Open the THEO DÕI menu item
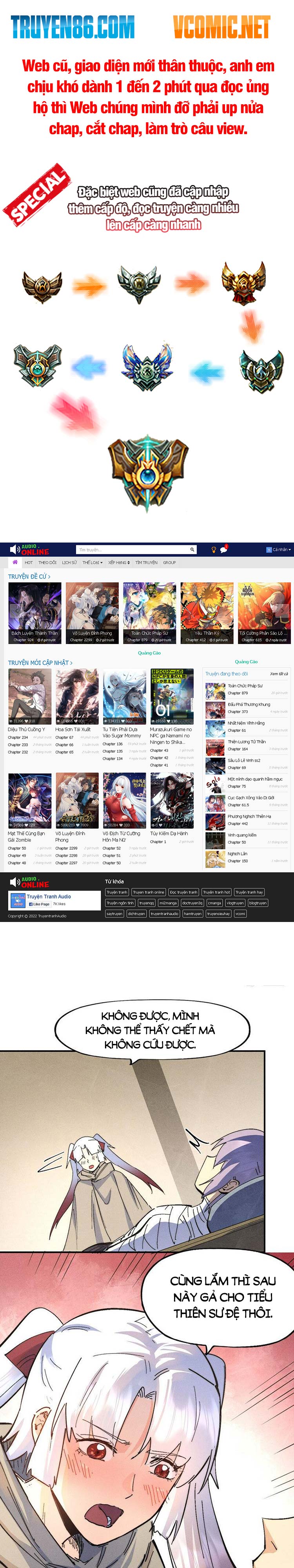 tap(47, 563)
